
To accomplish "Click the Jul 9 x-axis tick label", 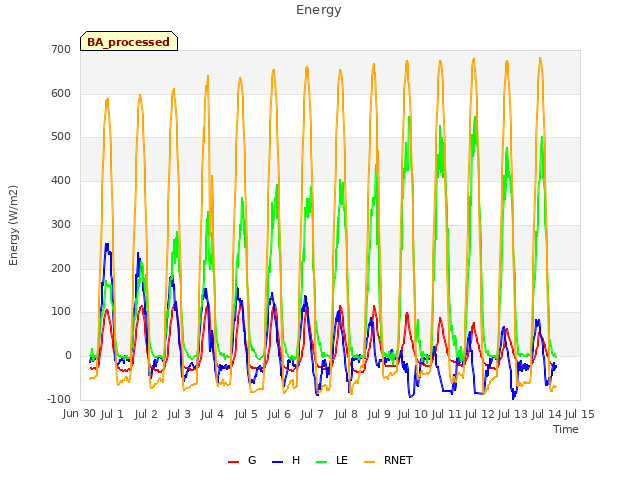I will [x=379, y=414].
